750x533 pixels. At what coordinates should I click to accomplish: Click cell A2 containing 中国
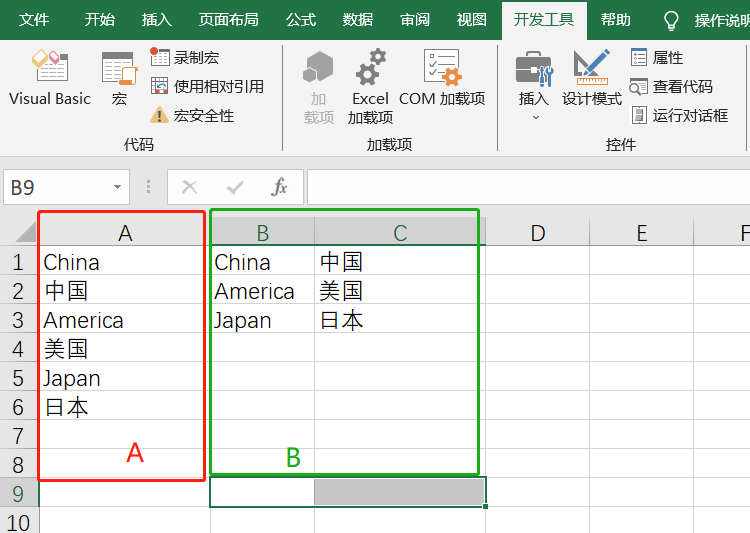click(x=124, y=289)
